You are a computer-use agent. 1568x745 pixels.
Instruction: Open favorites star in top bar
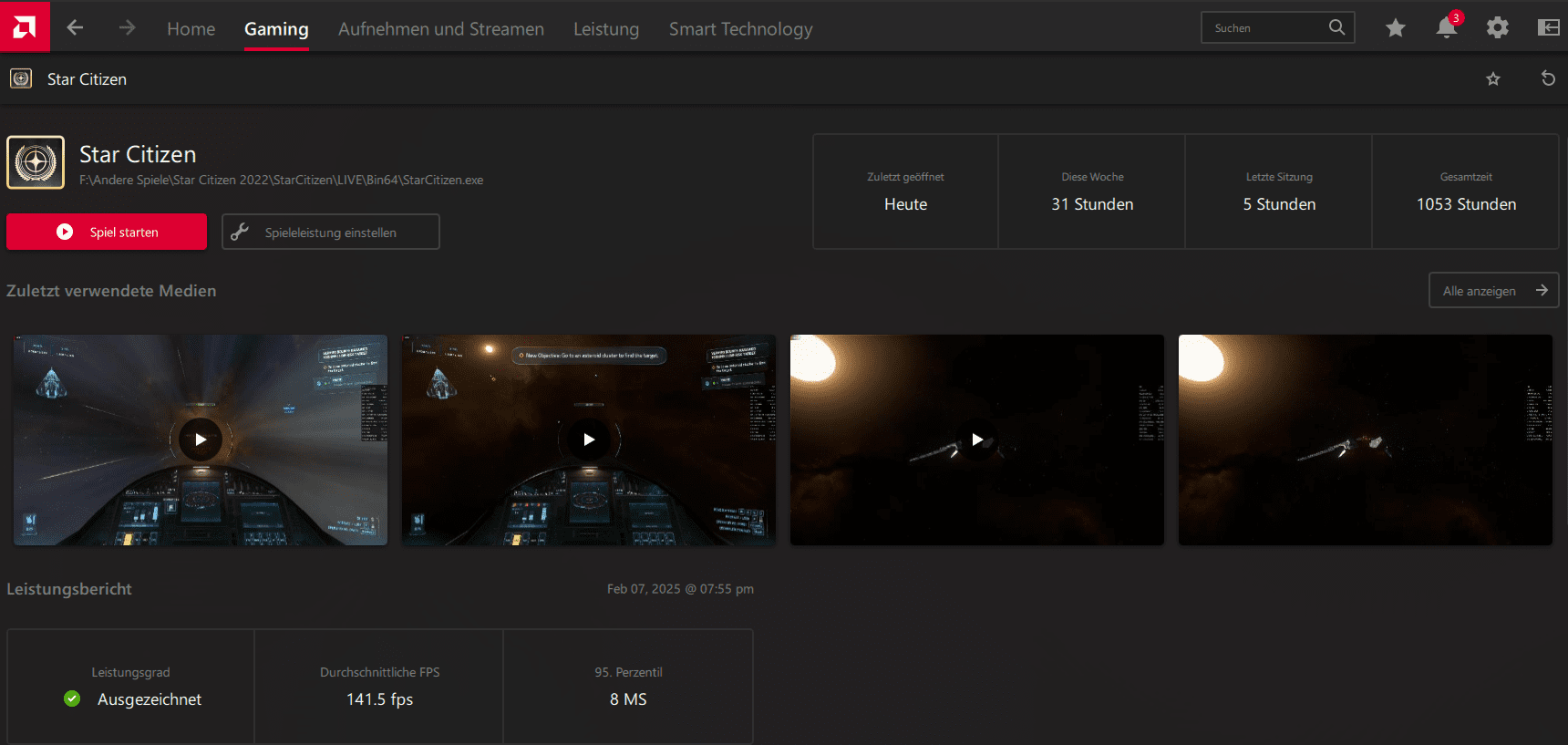click(x=1395, y=28)
